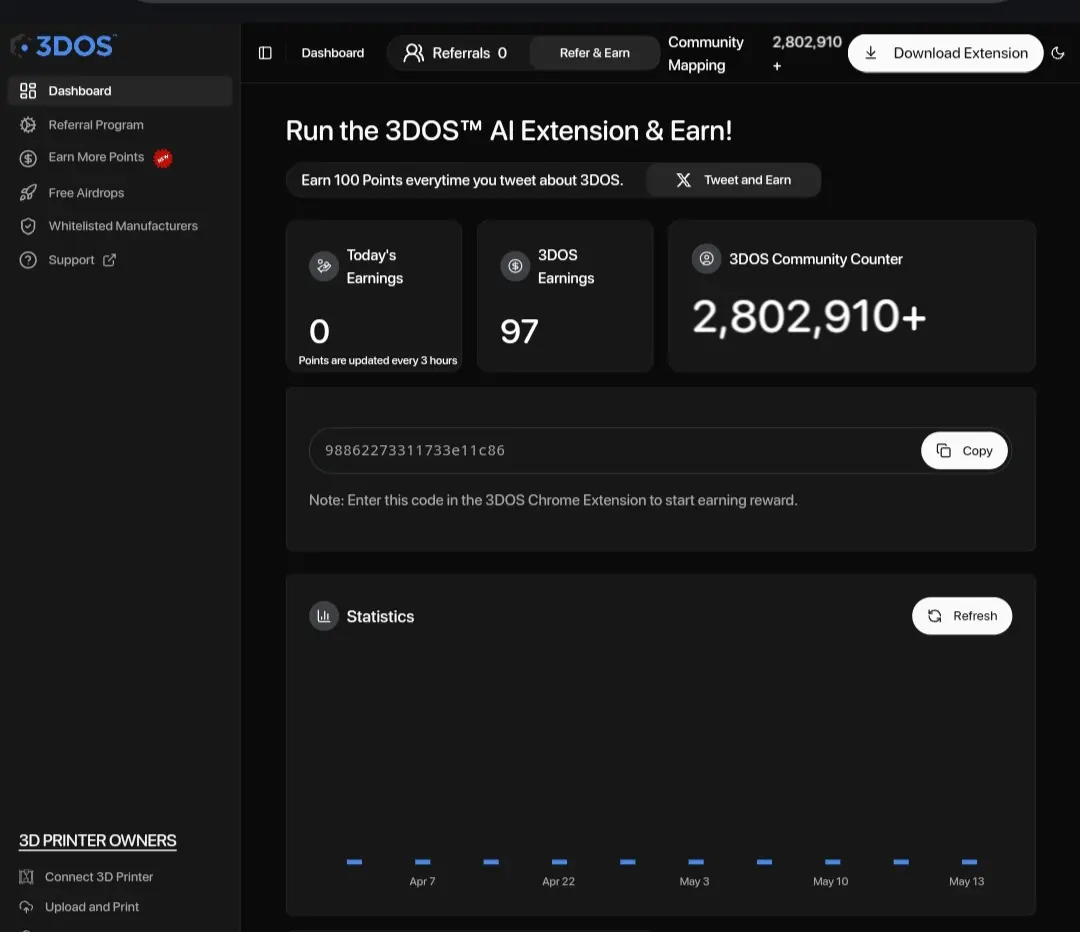Click the refresh arrows icon
Image resolution: width=1080 pixels, height=932 pixels.
click(935, 616)
